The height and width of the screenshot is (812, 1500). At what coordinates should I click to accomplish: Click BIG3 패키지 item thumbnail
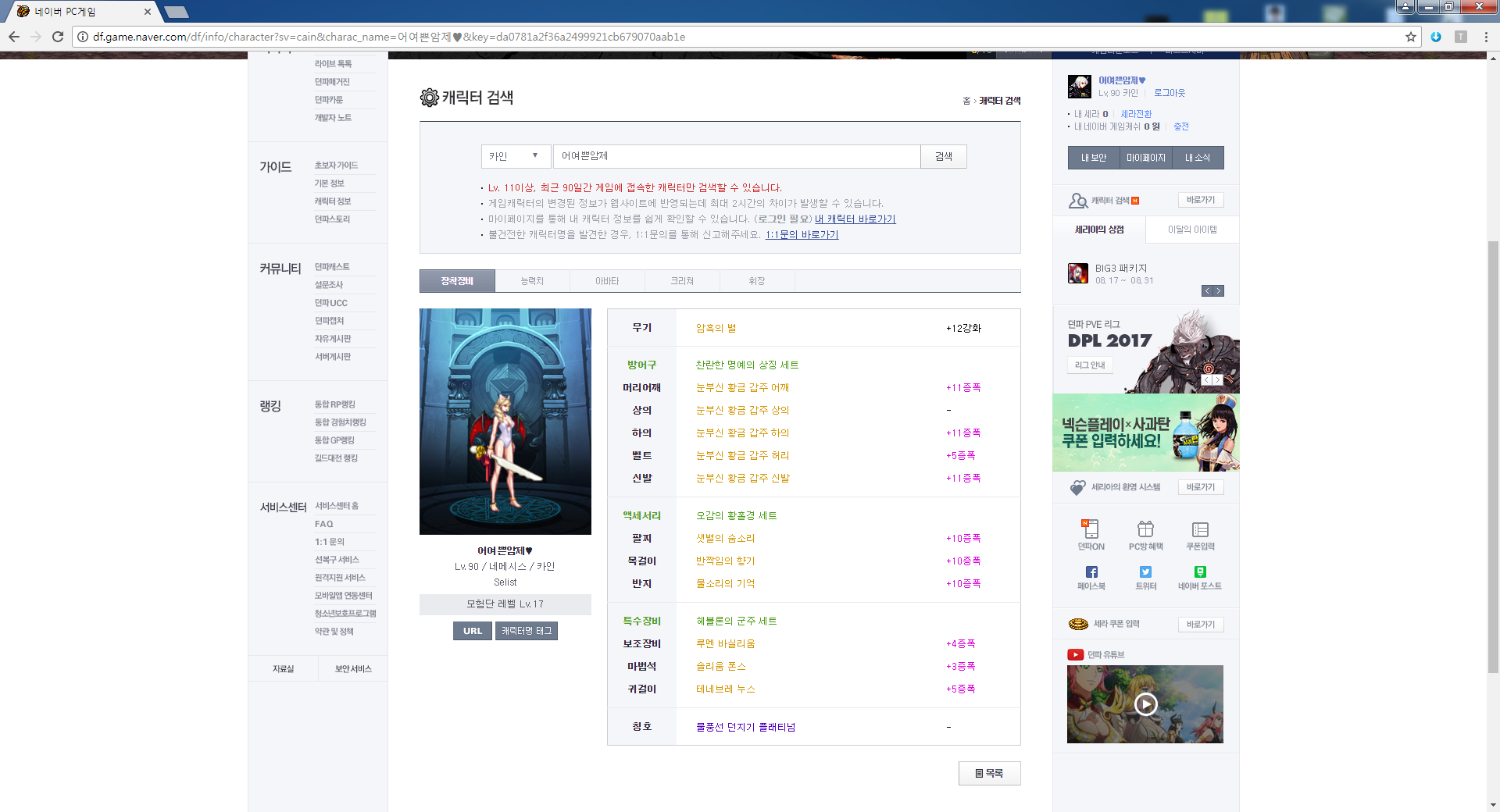pos(1078,273)
